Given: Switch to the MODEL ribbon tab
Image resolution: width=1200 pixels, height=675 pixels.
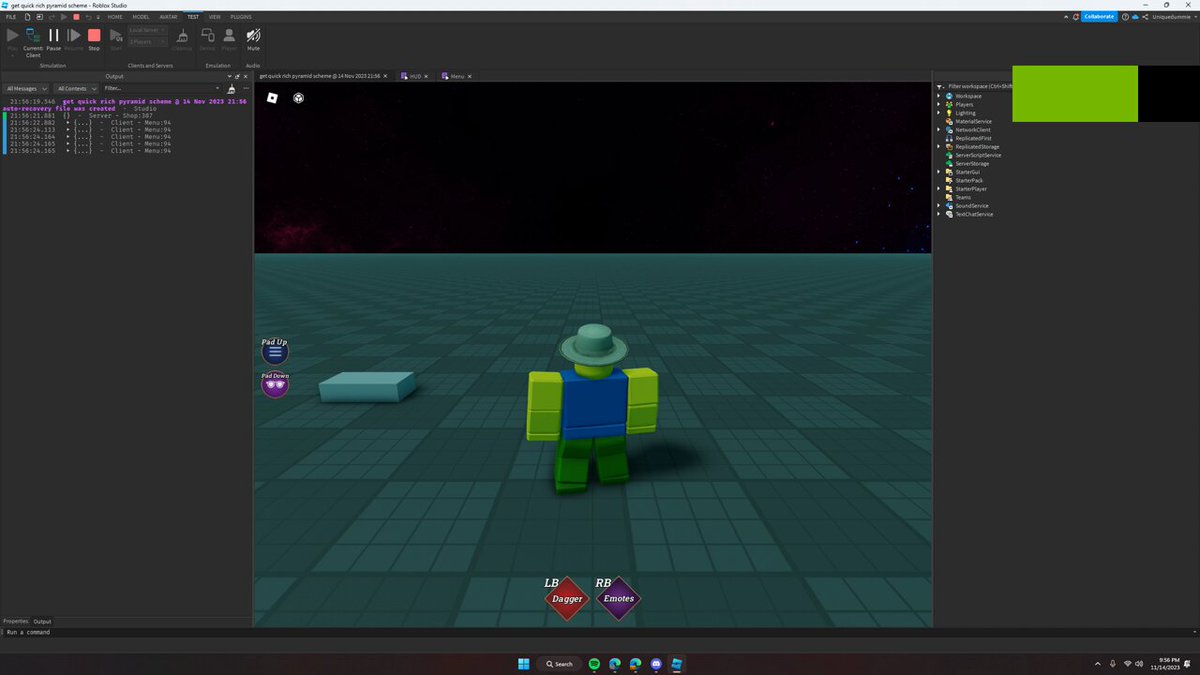Looking at the screenshot, I should pos(142,17).
